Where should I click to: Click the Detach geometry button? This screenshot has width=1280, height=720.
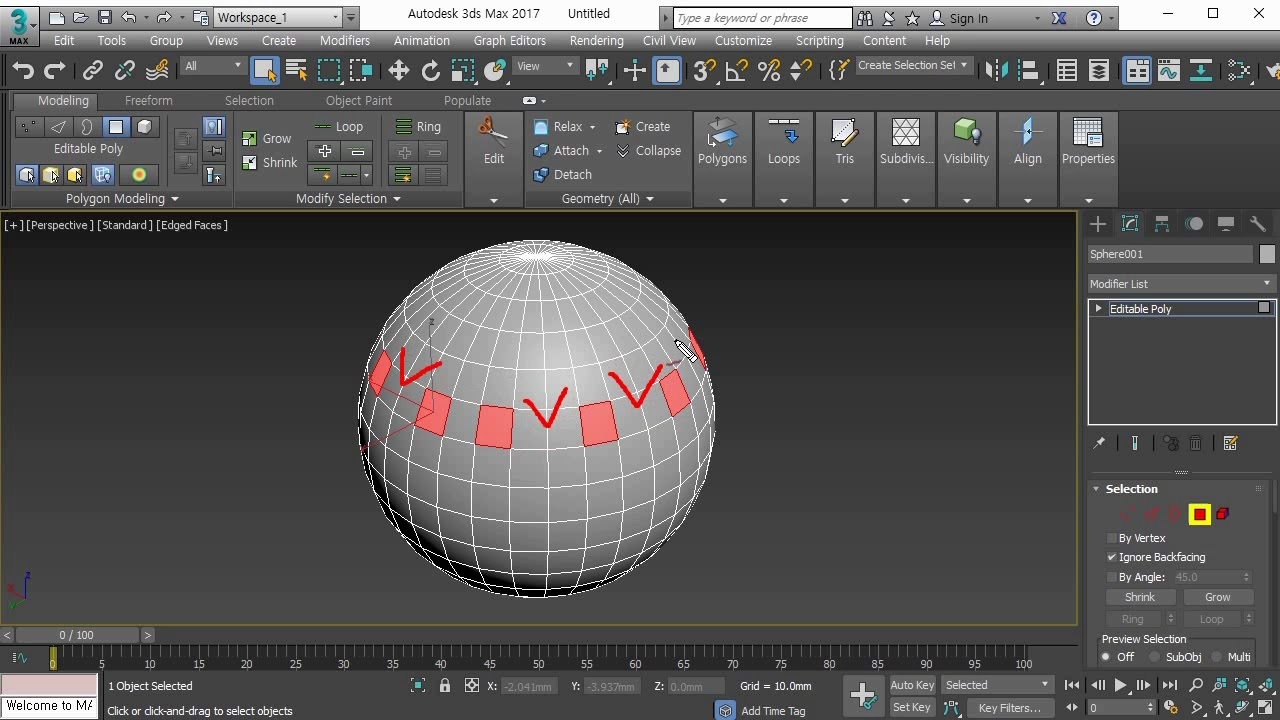pos(563,174)
